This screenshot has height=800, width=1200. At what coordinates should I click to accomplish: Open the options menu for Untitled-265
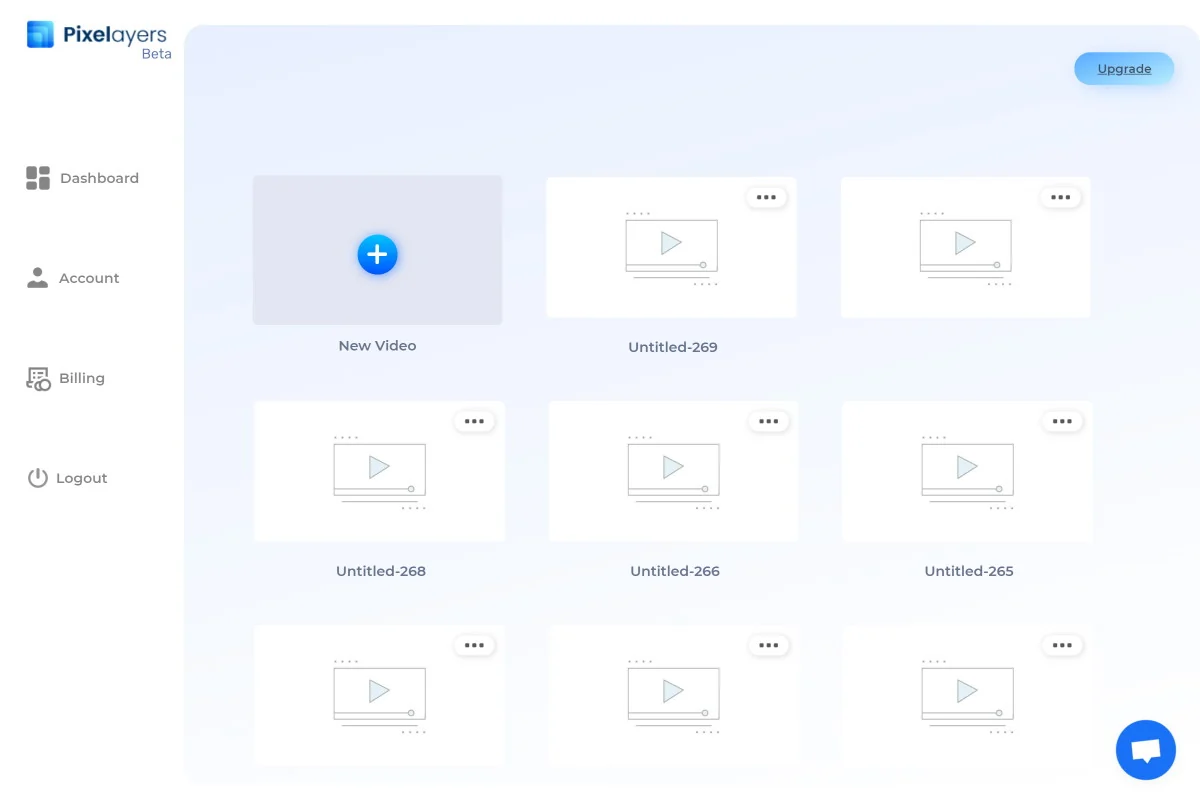1062,421
